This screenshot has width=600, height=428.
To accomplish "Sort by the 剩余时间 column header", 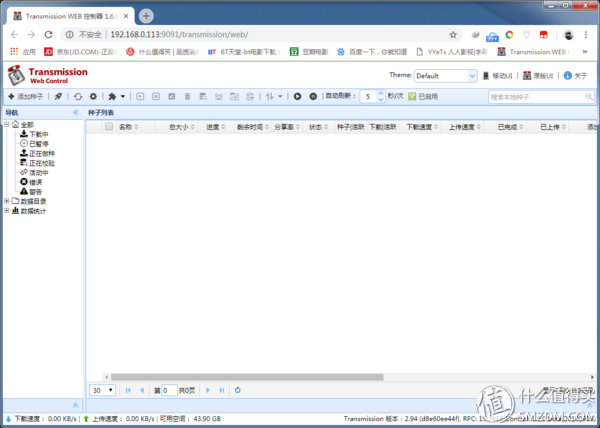I will coord(253,127).
